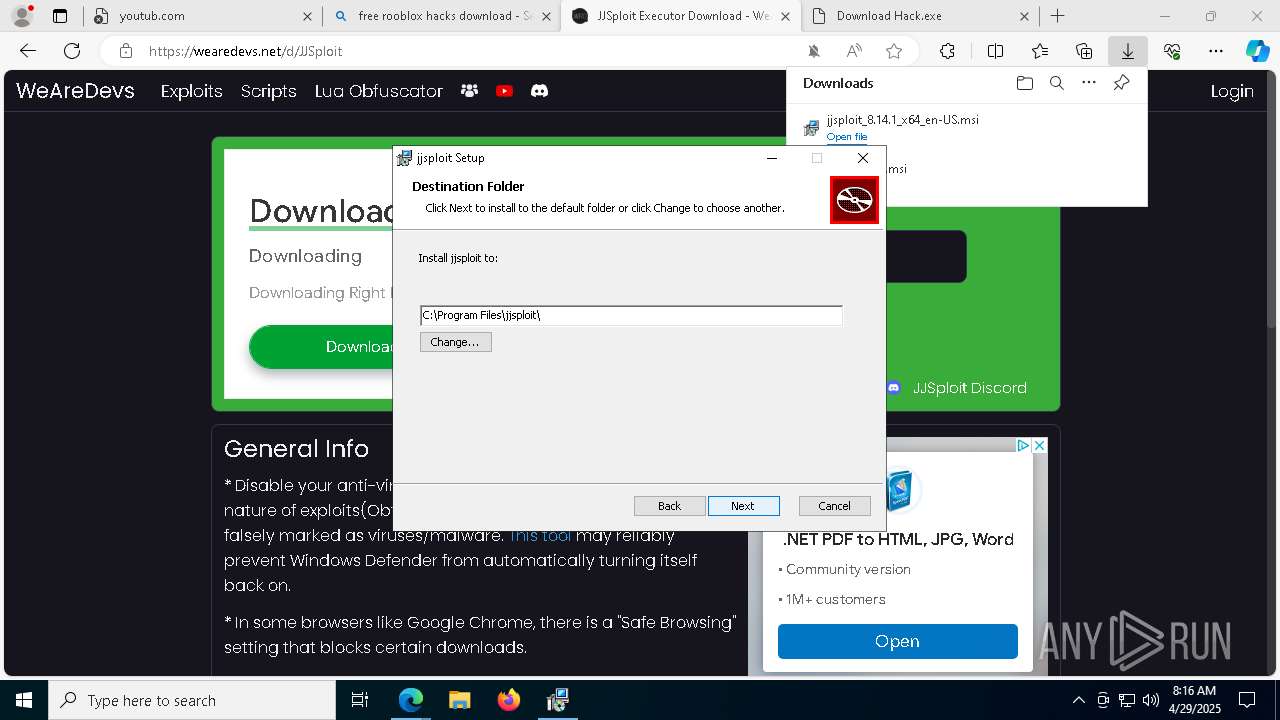Viewport: 1280px width, 720px height.
Task: Open the Read aloud icon
Action: (x=854, y=51)
